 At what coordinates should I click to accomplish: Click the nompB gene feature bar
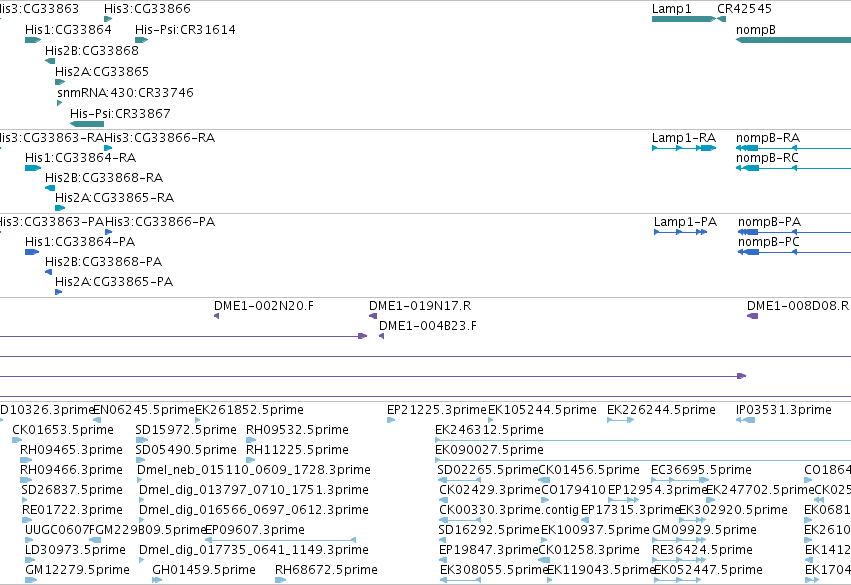[793, 40]
